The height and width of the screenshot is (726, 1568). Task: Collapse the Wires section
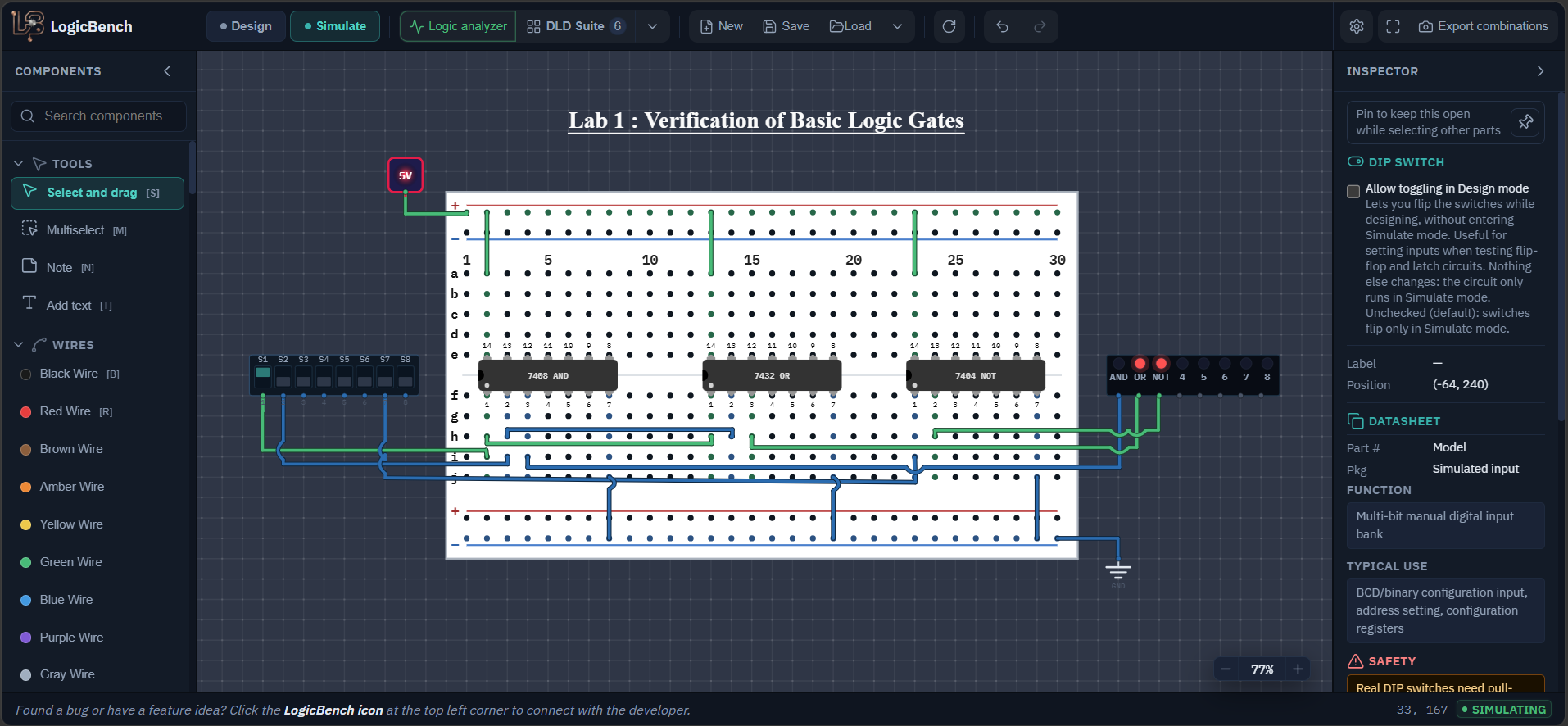coord(19,345)
